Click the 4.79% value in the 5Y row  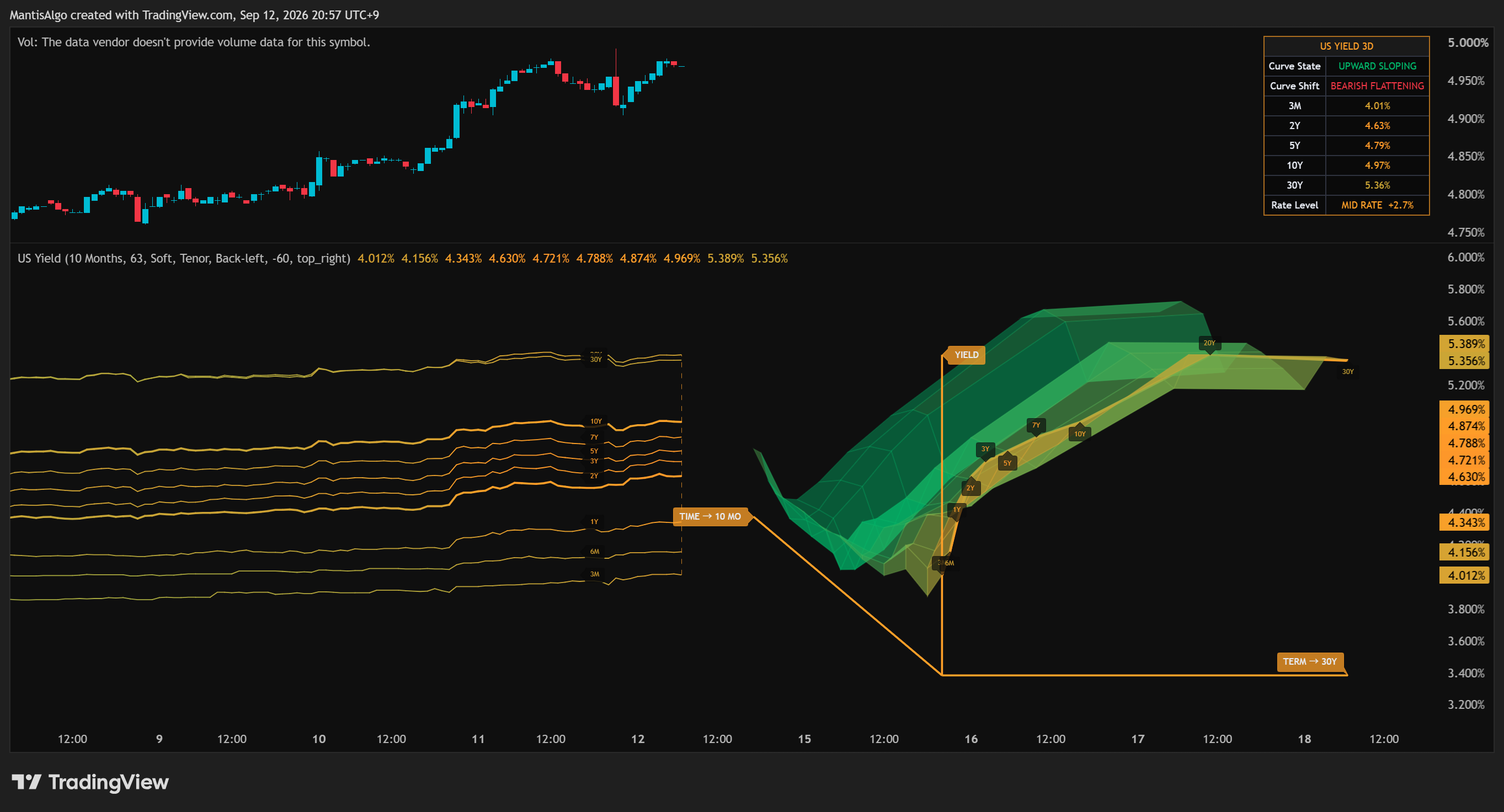point(1377,145)
